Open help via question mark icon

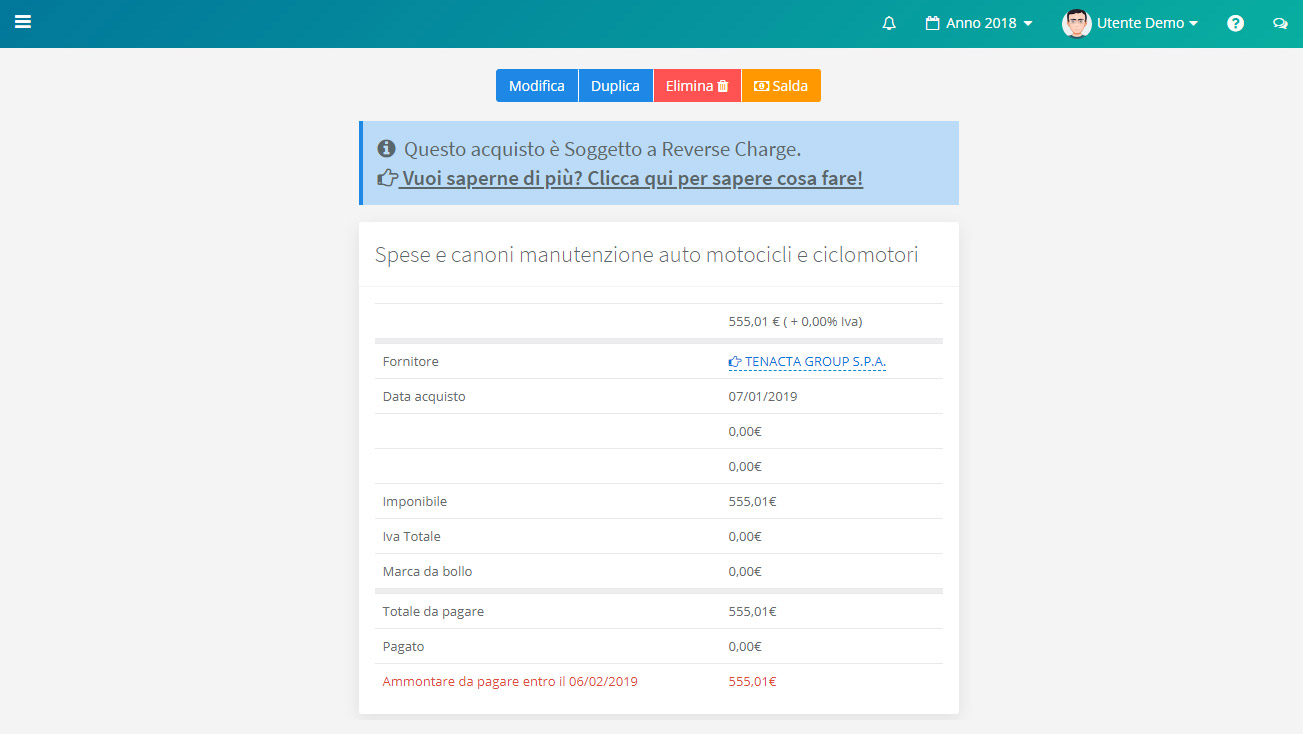(x=1235, y=23)
